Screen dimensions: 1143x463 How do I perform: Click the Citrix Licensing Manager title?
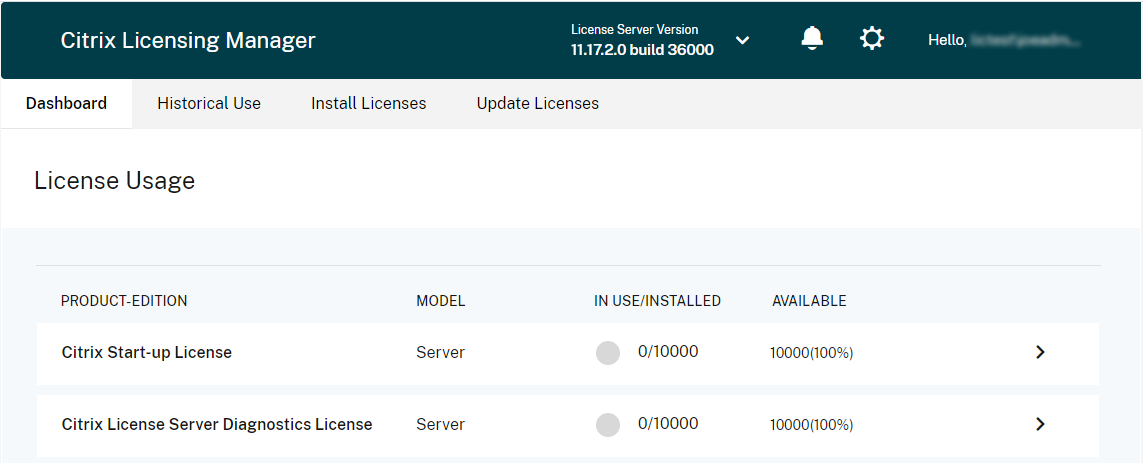pyautogui.click(x=188, y=40)
